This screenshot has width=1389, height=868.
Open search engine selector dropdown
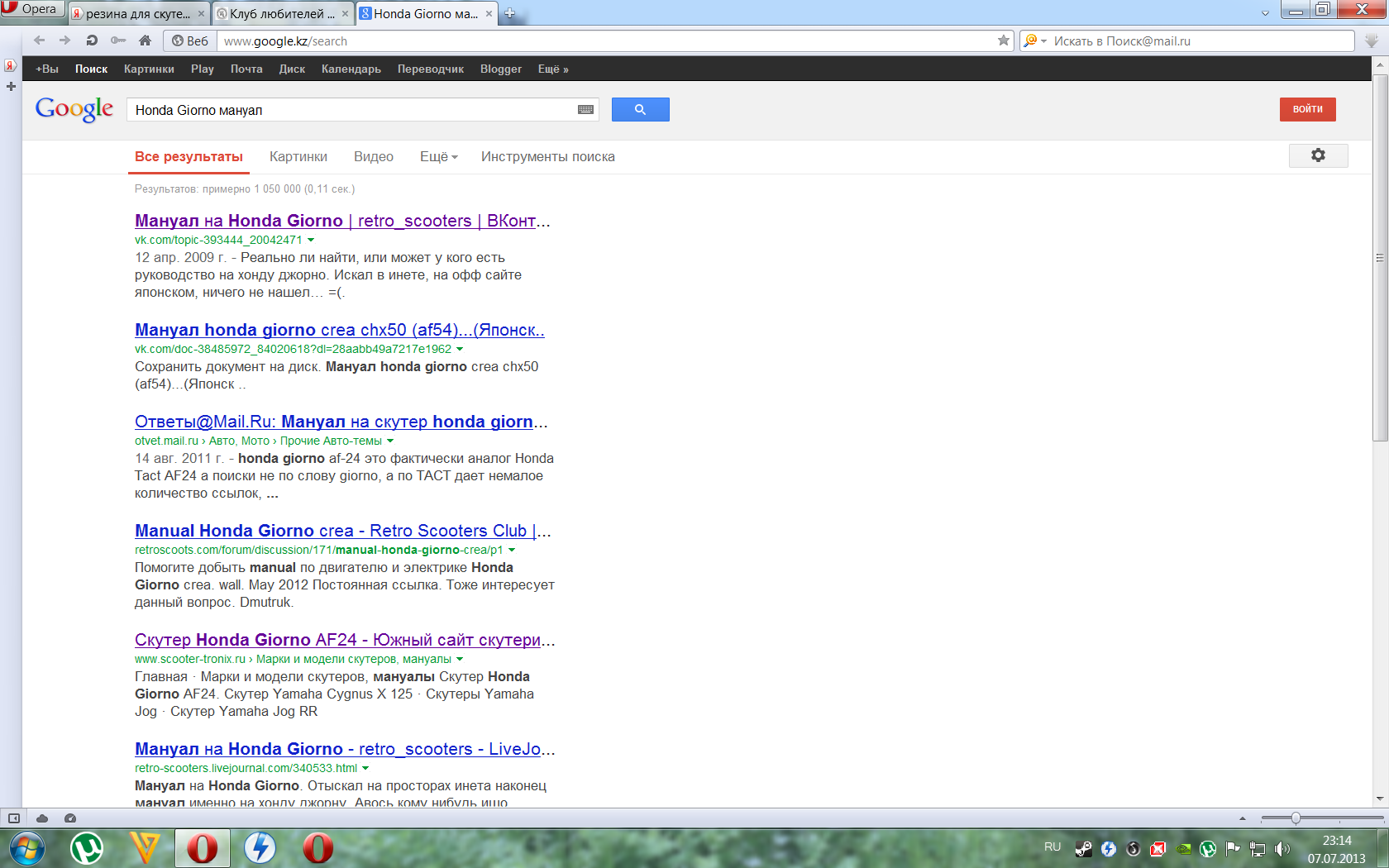pos(1035,41)
